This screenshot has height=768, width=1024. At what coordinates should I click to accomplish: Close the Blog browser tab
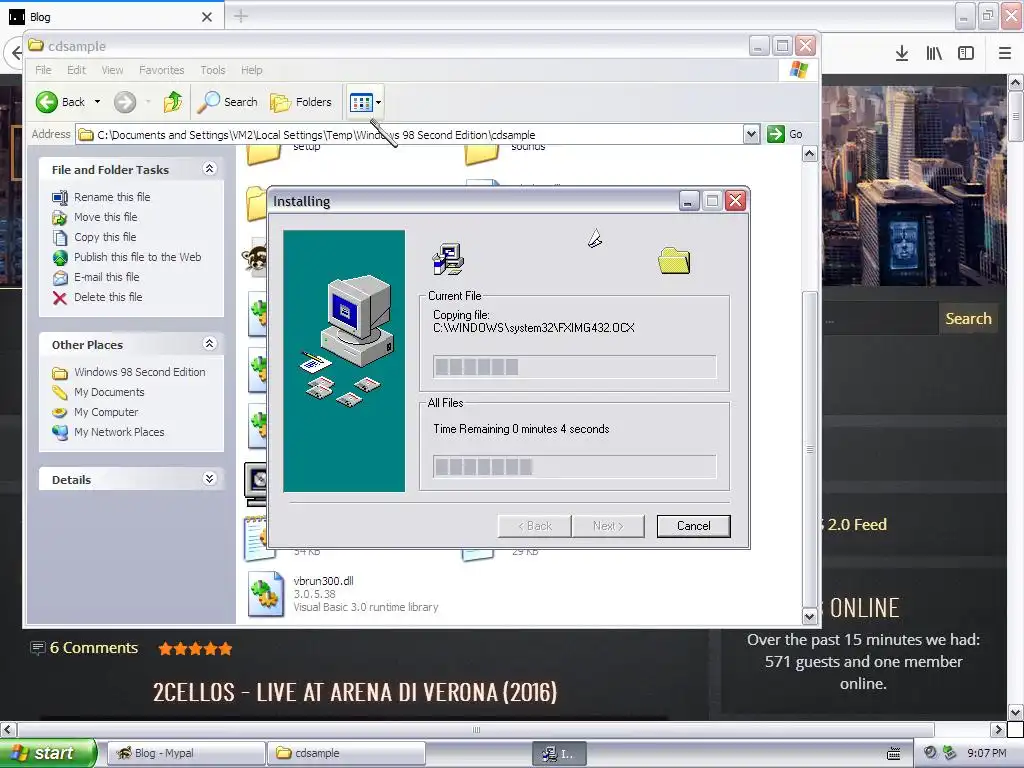point(206,17)
